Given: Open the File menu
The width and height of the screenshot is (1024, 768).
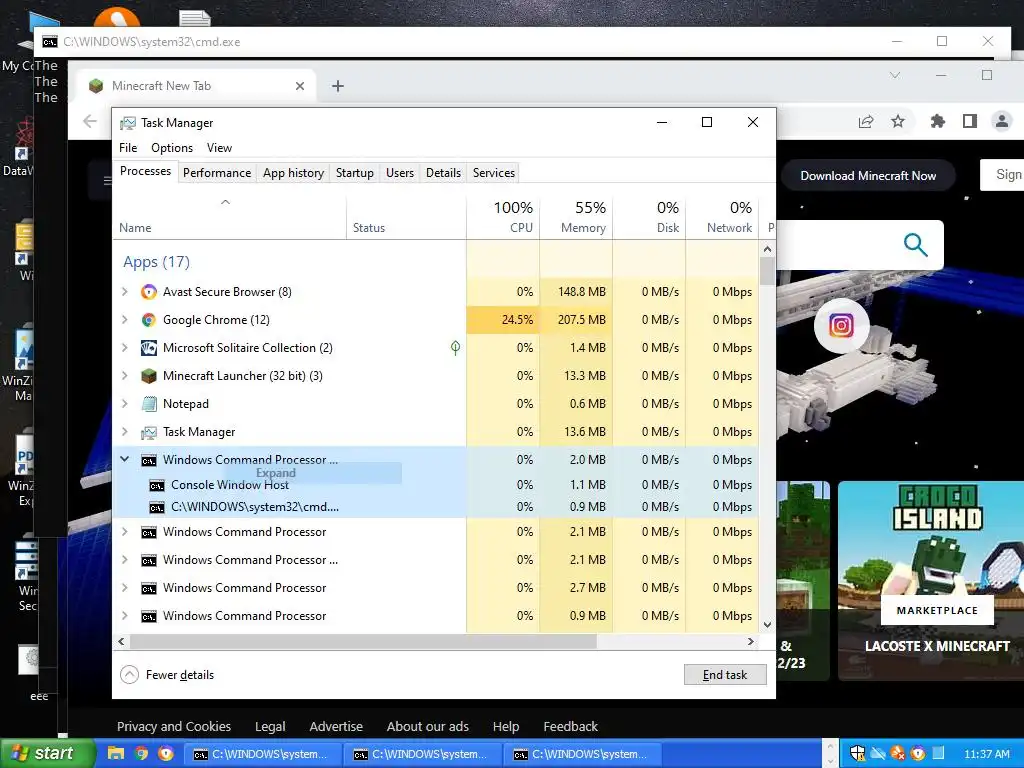Looking at the screenshot, I should (128, 148).
